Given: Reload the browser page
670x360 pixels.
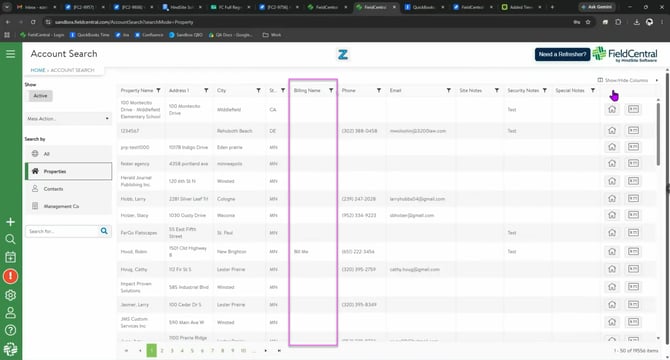Looking at the screenshot, I should [33, 22].
